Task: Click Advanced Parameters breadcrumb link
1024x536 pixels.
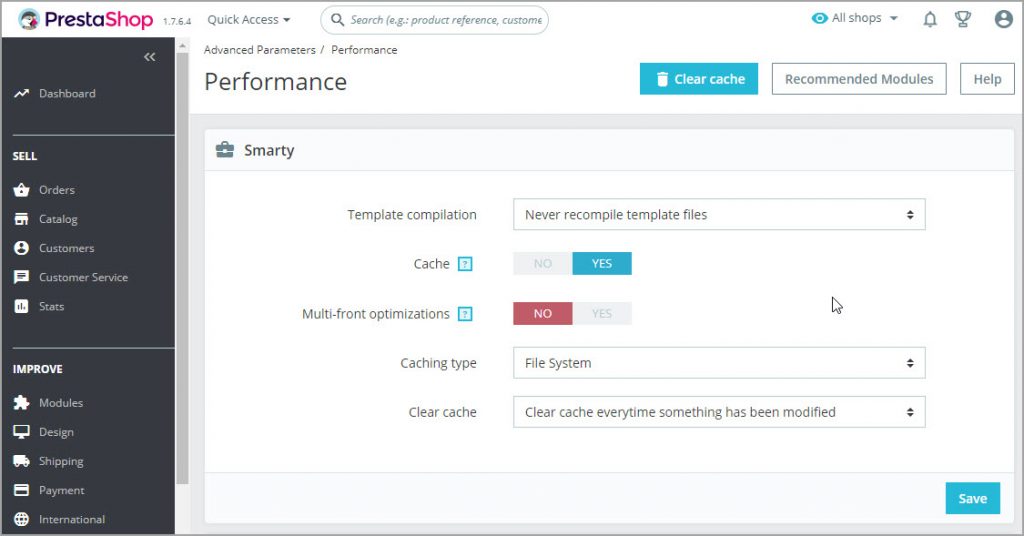Action: pos(259,50)
